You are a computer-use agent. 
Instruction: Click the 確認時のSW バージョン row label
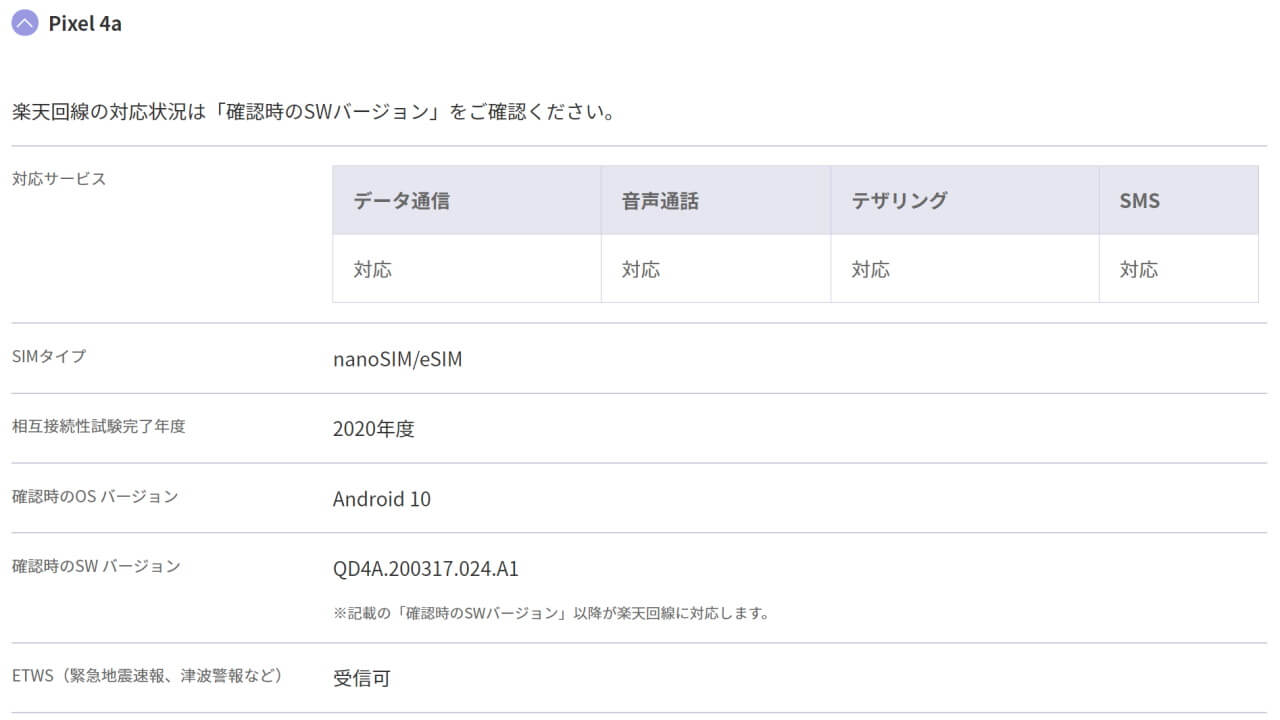pos(96,566)
